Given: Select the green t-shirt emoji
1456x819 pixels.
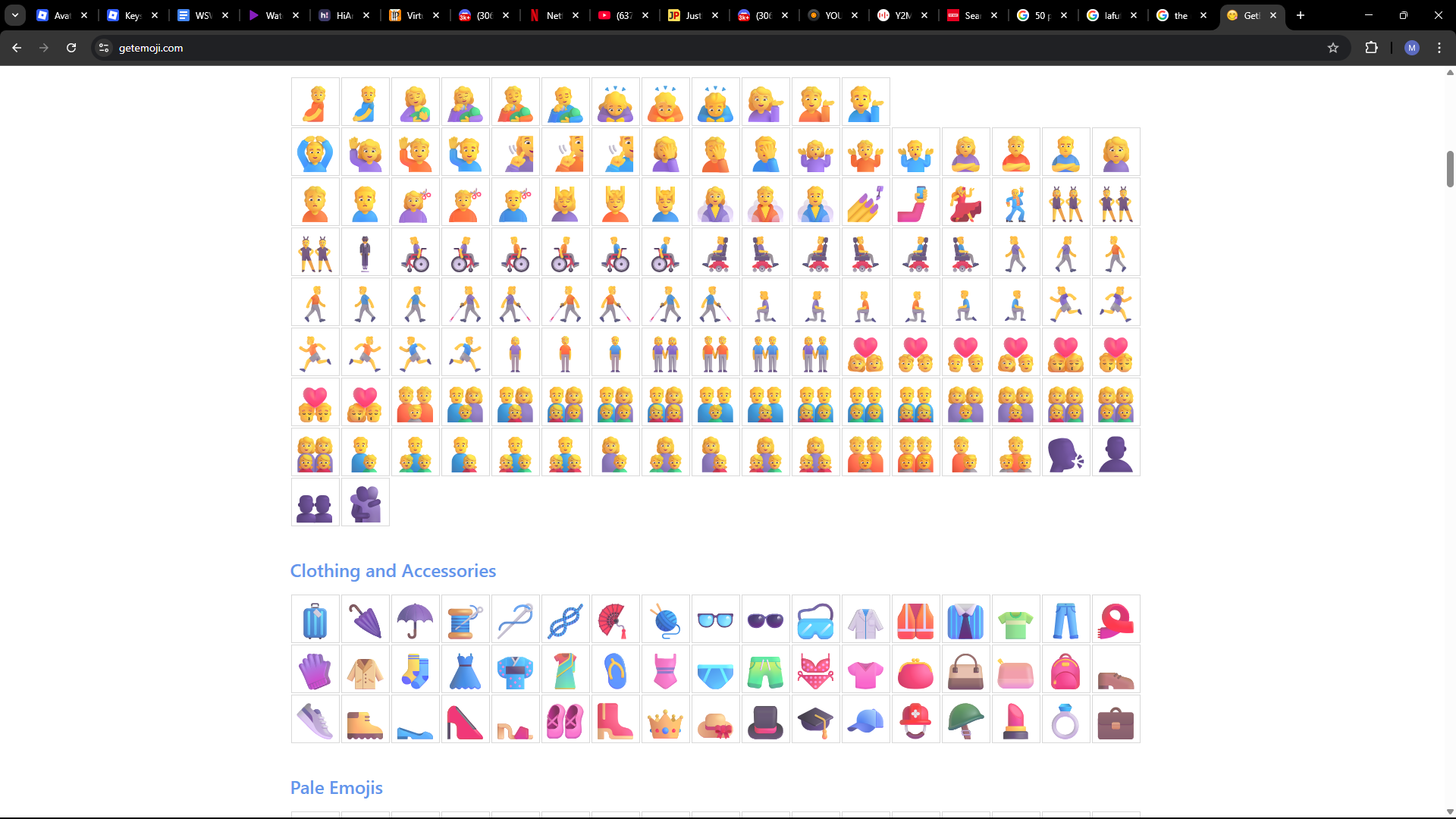Looking at the screenshot, I should coord(1016,620).
